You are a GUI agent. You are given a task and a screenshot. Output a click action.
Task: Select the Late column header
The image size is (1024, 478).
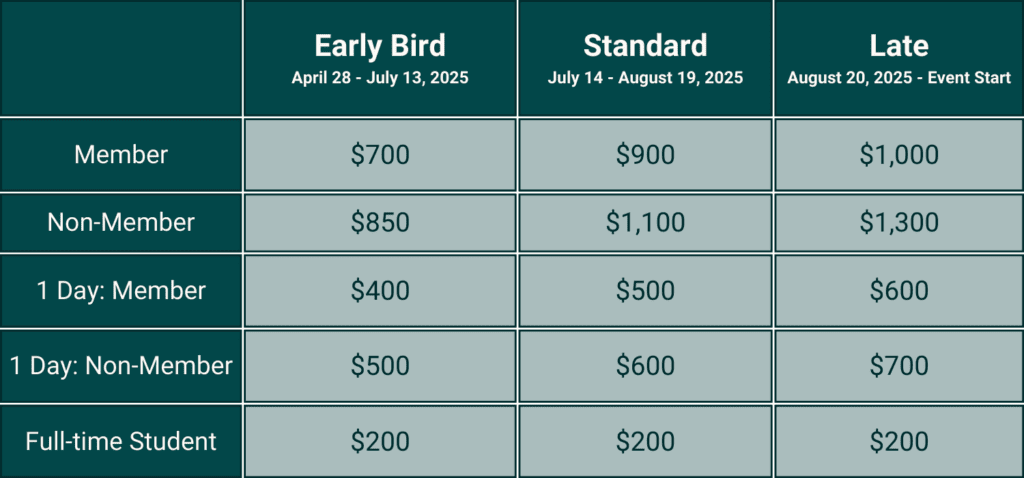point(899,58)
